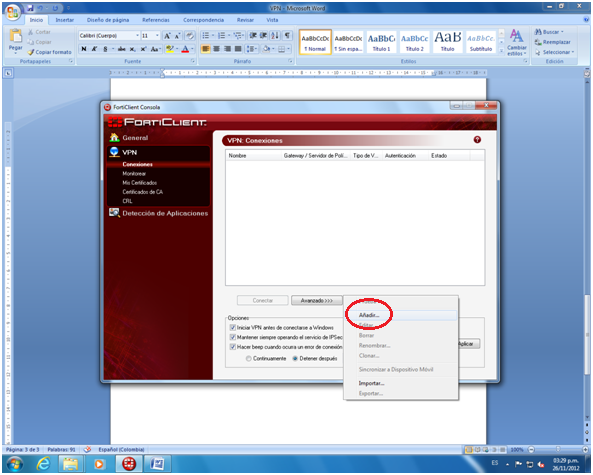The width and height of the screenshot is (593, 475).
Task: Apply strikethrough abc formatting
Action: 121,49
